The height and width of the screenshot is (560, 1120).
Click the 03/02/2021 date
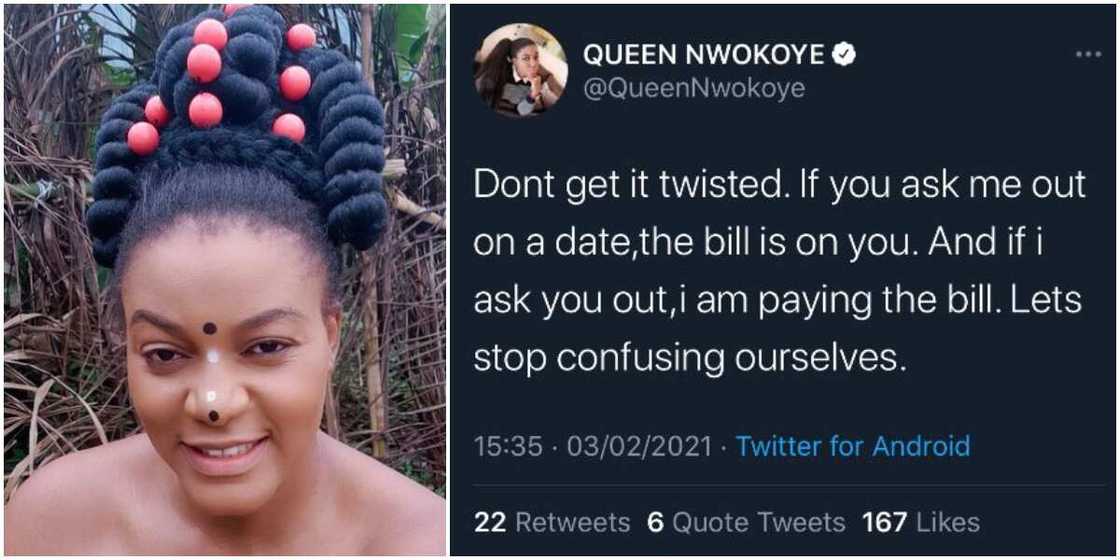coord(639,447)
